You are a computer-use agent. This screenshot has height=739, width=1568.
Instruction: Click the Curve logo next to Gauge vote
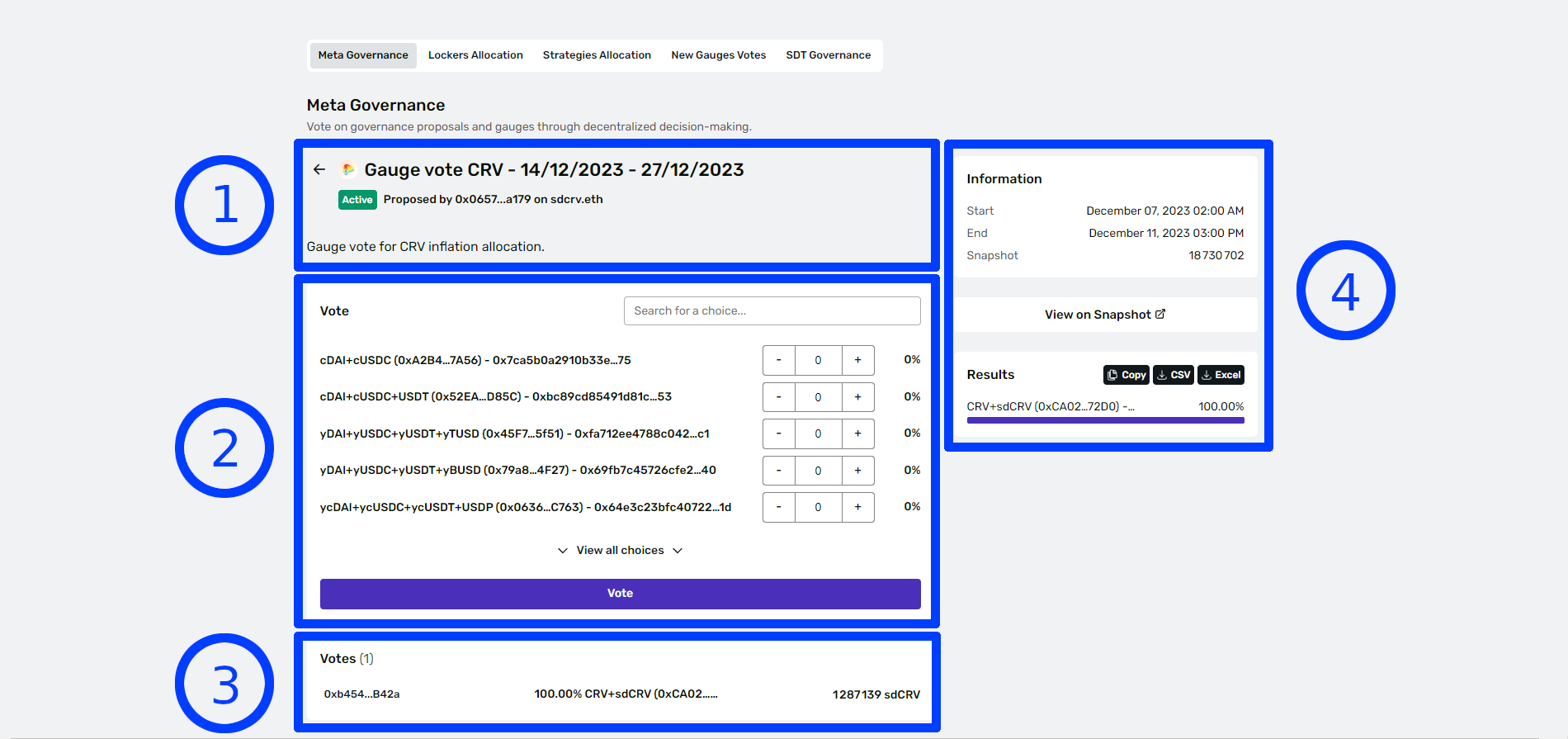[x=348, y=169]
